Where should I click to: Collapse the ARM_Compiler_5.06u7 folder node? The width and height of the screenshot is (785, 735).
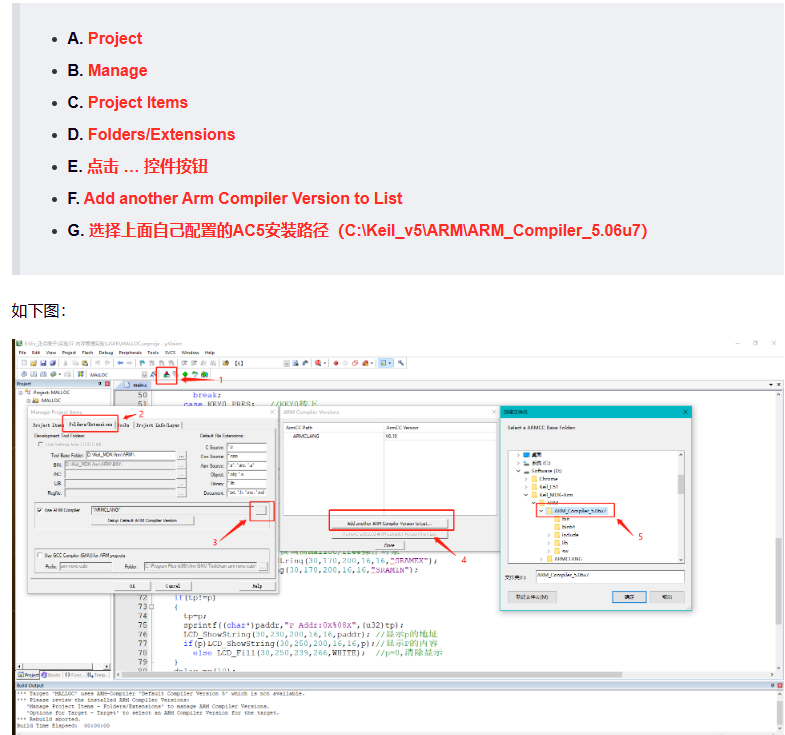tap(541, 511)
